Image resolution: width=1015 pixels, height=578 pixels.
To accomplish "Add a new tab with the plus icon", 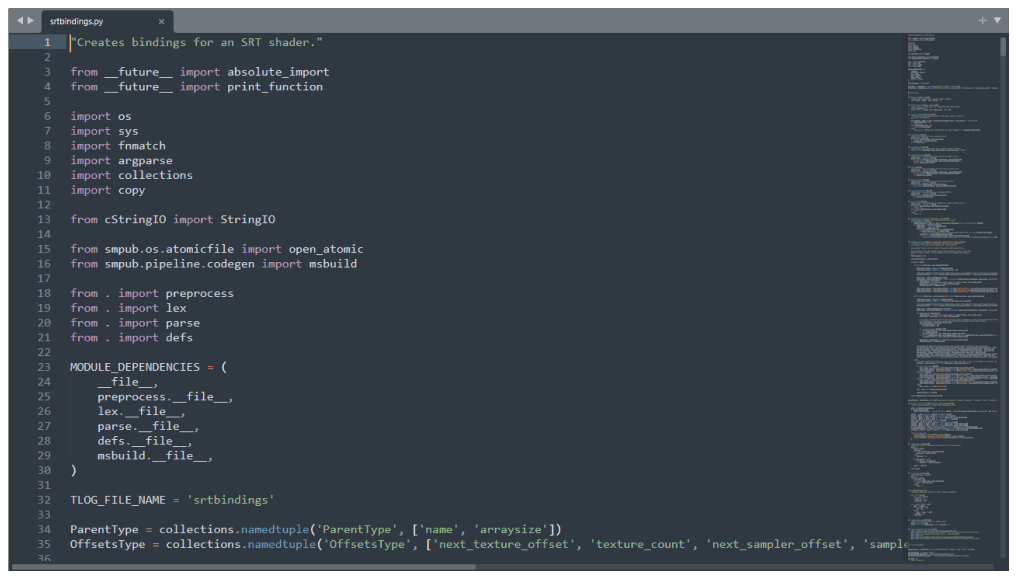I will (x=982, y=21).
